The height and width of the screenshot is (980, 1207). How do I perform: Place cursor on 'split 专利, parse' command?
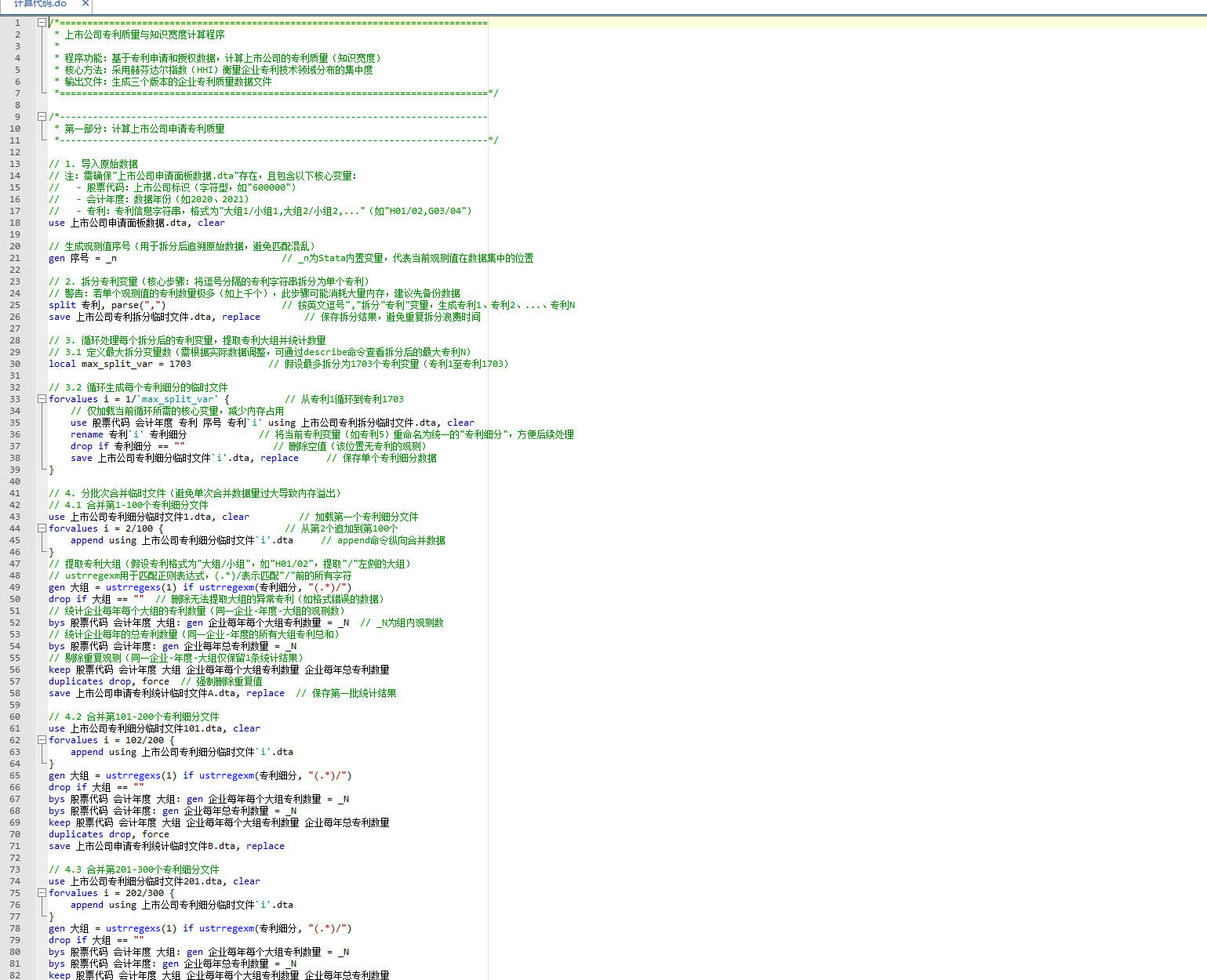pos(107,305)
